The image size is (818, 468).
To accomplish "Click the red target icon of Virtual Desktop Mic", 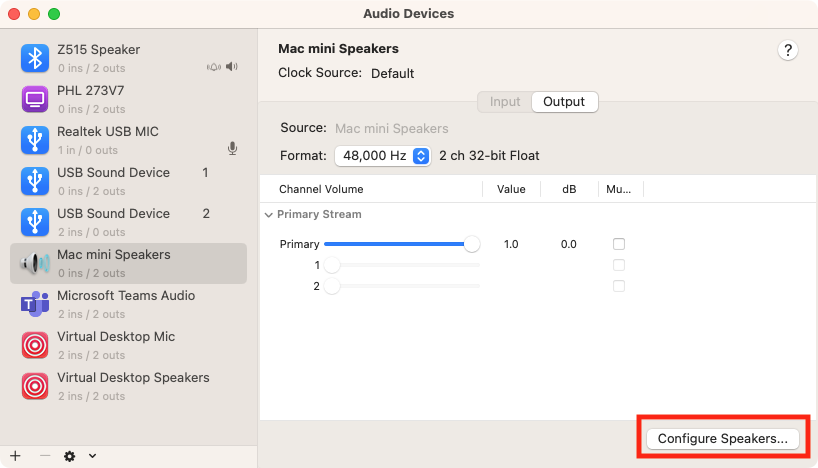I will 35,345.
